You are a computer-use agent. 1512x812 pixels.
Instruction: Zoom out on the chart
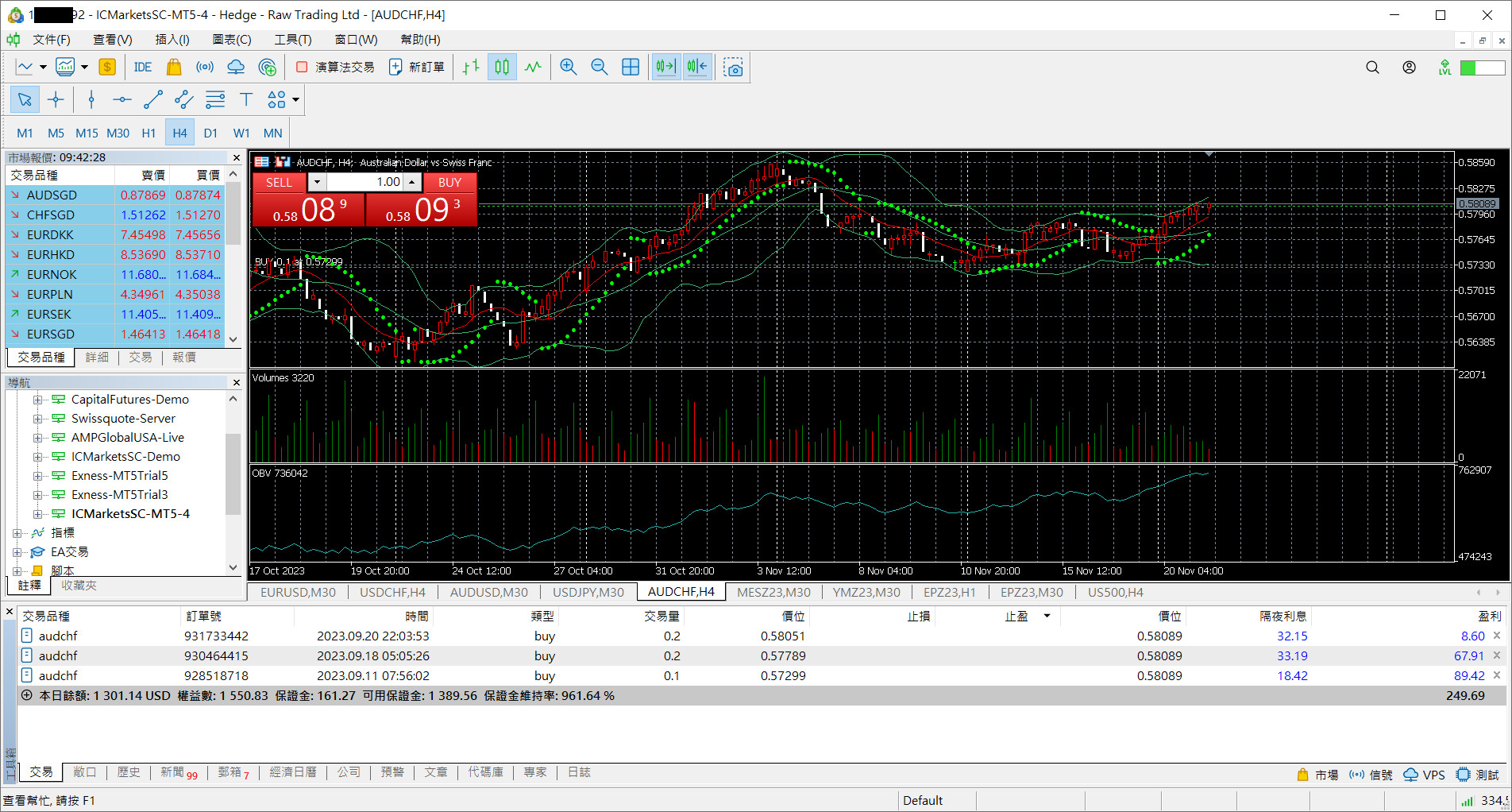(x=600, y=68)
